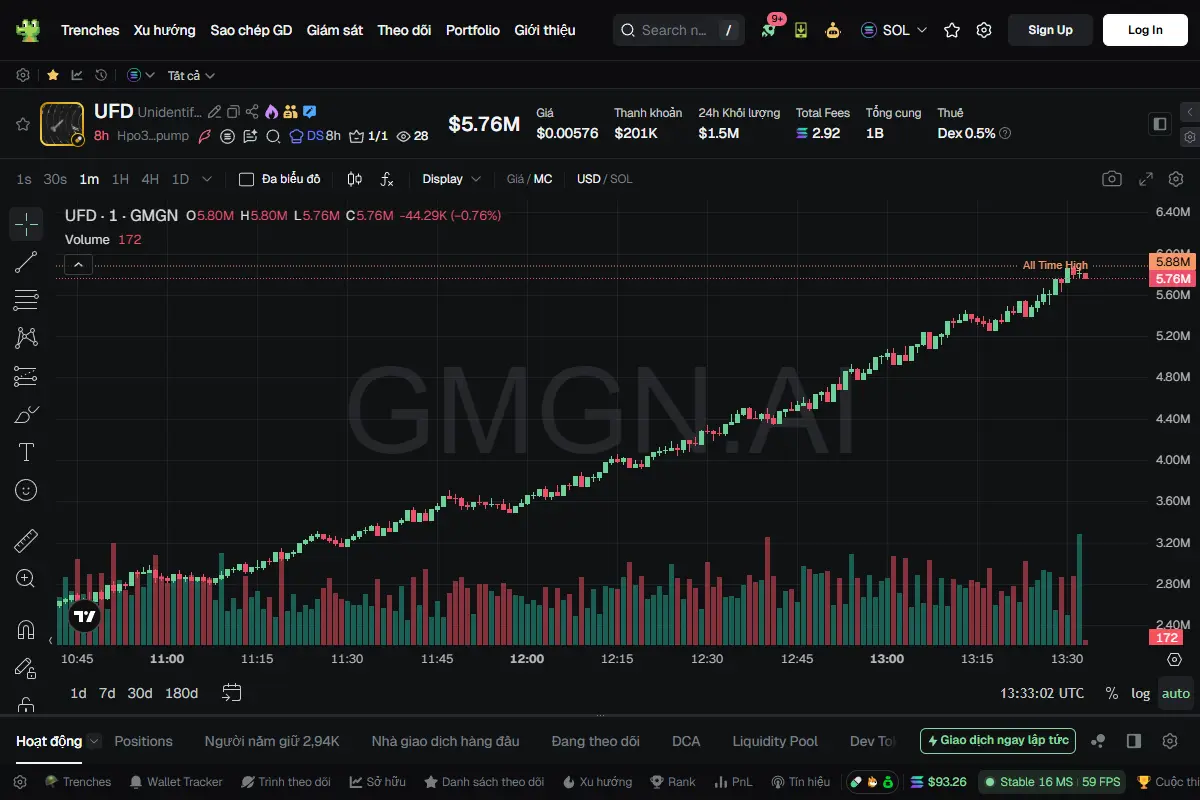Toggle the log scale

pos(1141,693)
